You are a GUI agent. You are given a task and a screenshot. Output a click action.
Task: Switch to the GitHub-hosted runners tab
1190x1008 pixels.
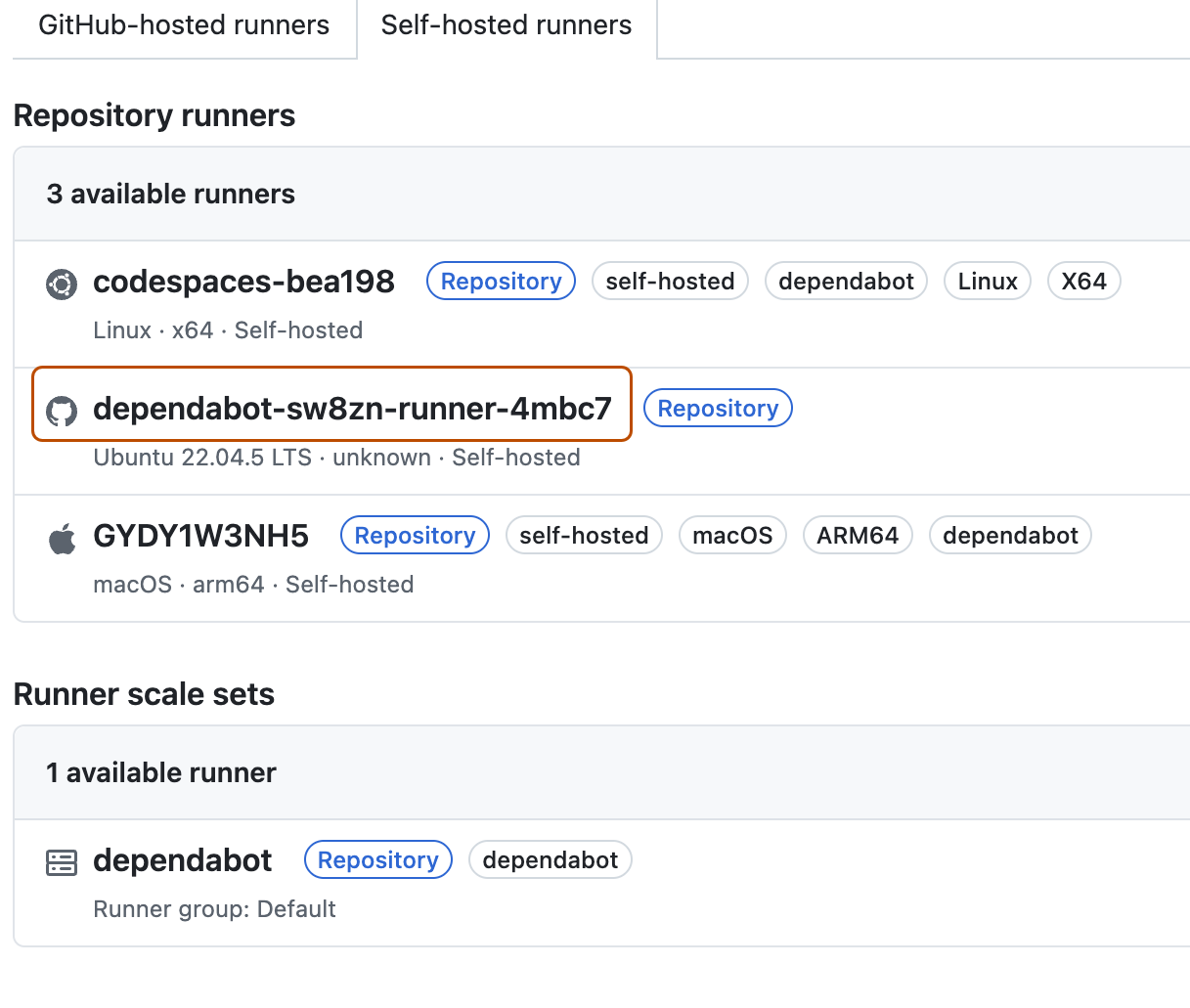pos(183,25)
